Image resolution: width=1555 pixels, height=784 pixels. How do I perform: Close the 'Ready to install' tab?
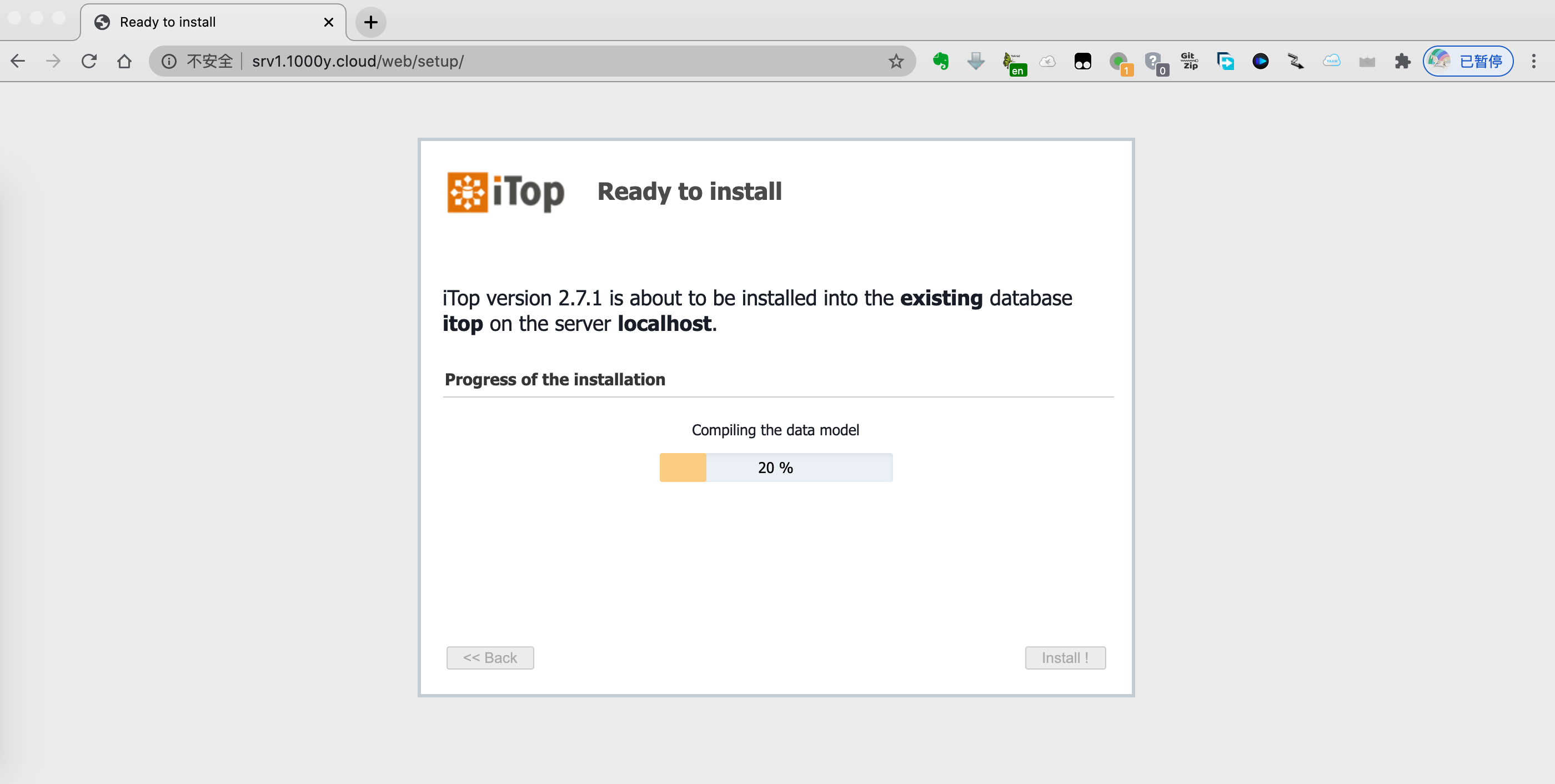pos(328,22)
